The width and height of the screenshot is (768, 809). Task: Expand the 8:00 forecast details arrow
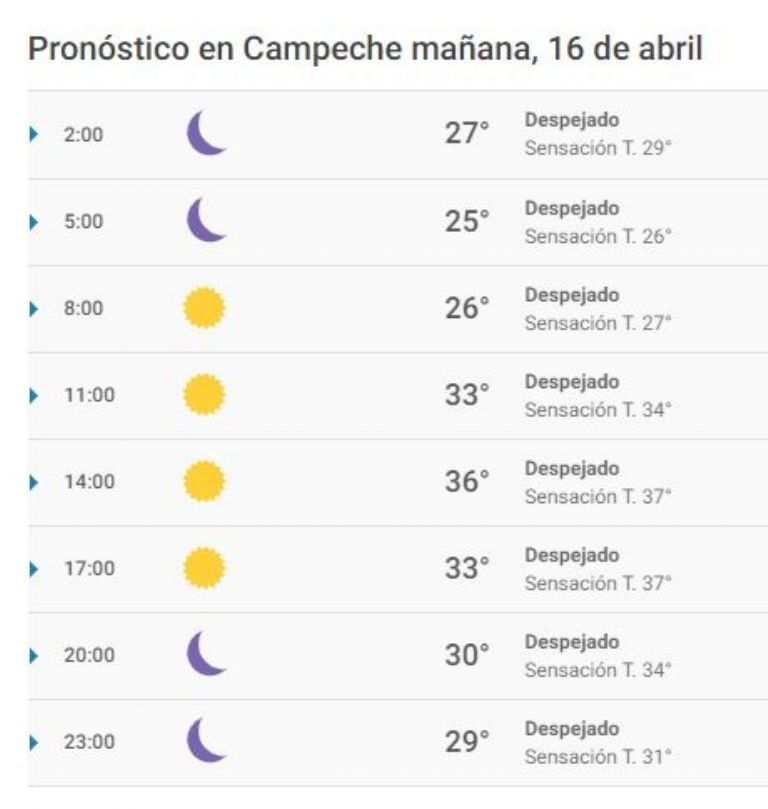[x=34, y=309]
